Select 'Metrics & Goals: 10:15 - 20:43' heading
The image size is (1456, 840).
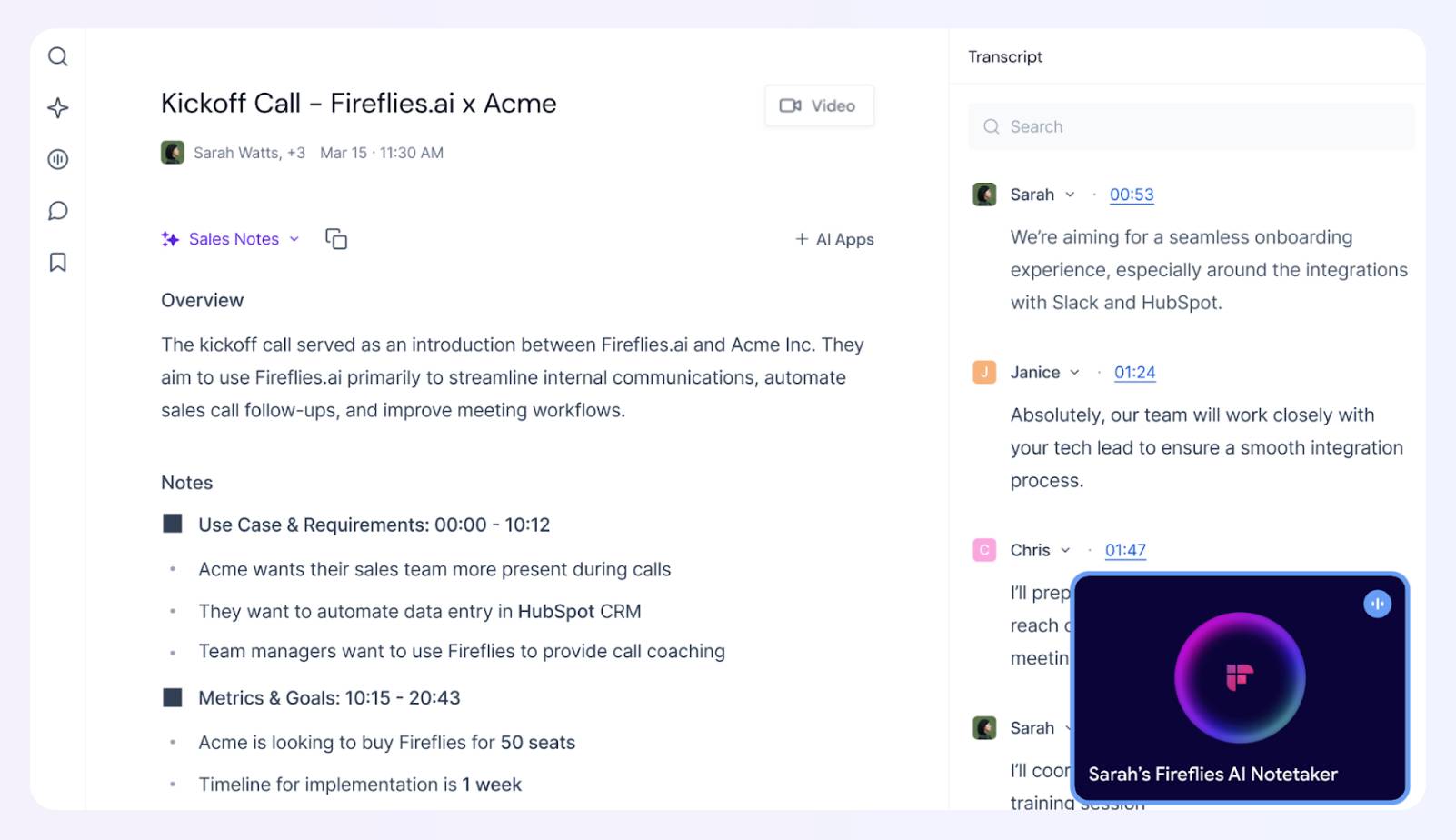(x=329, y=698)
